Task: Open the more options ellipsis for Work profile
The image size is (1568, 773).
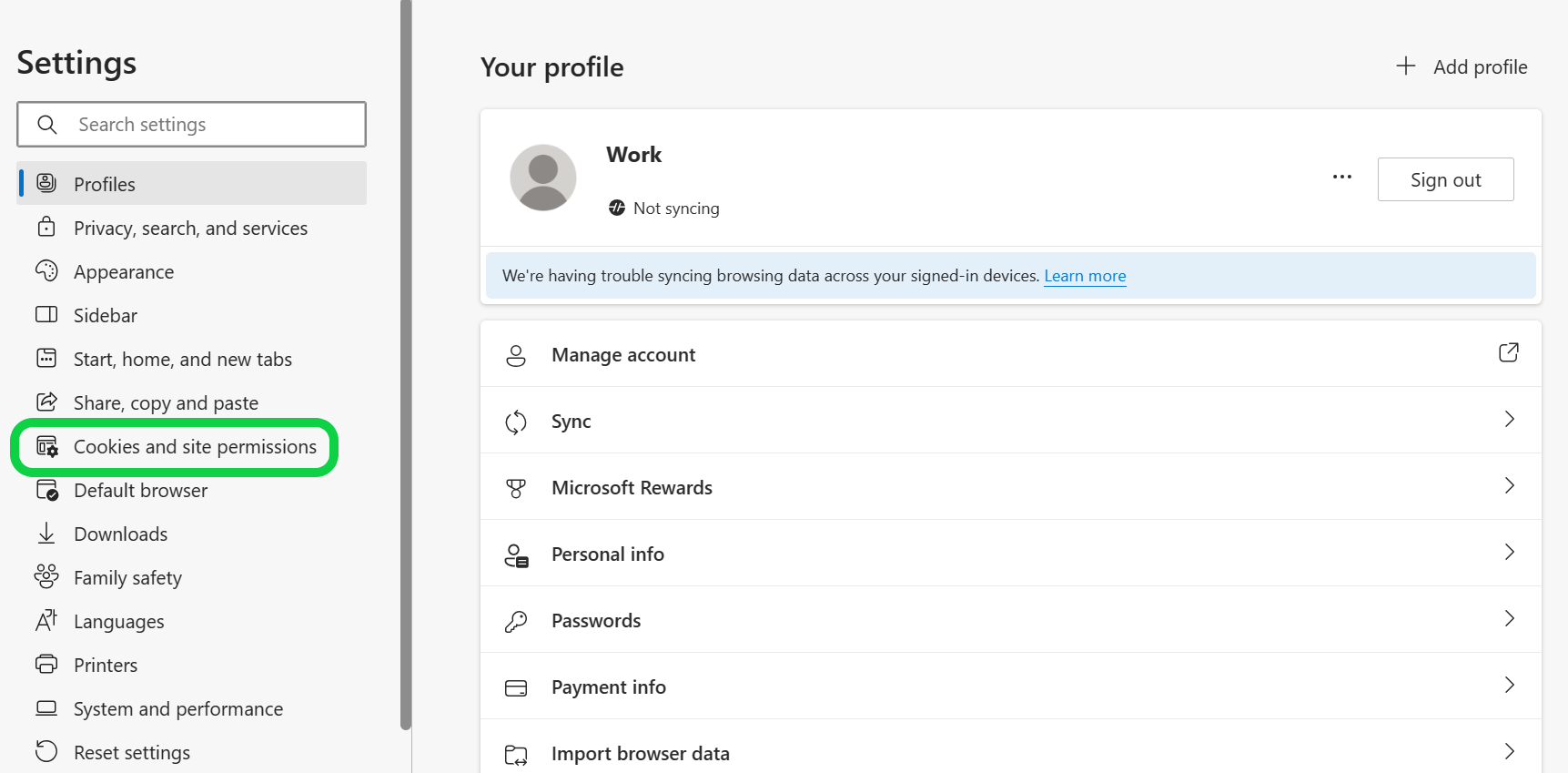Action: (1342, 177)
